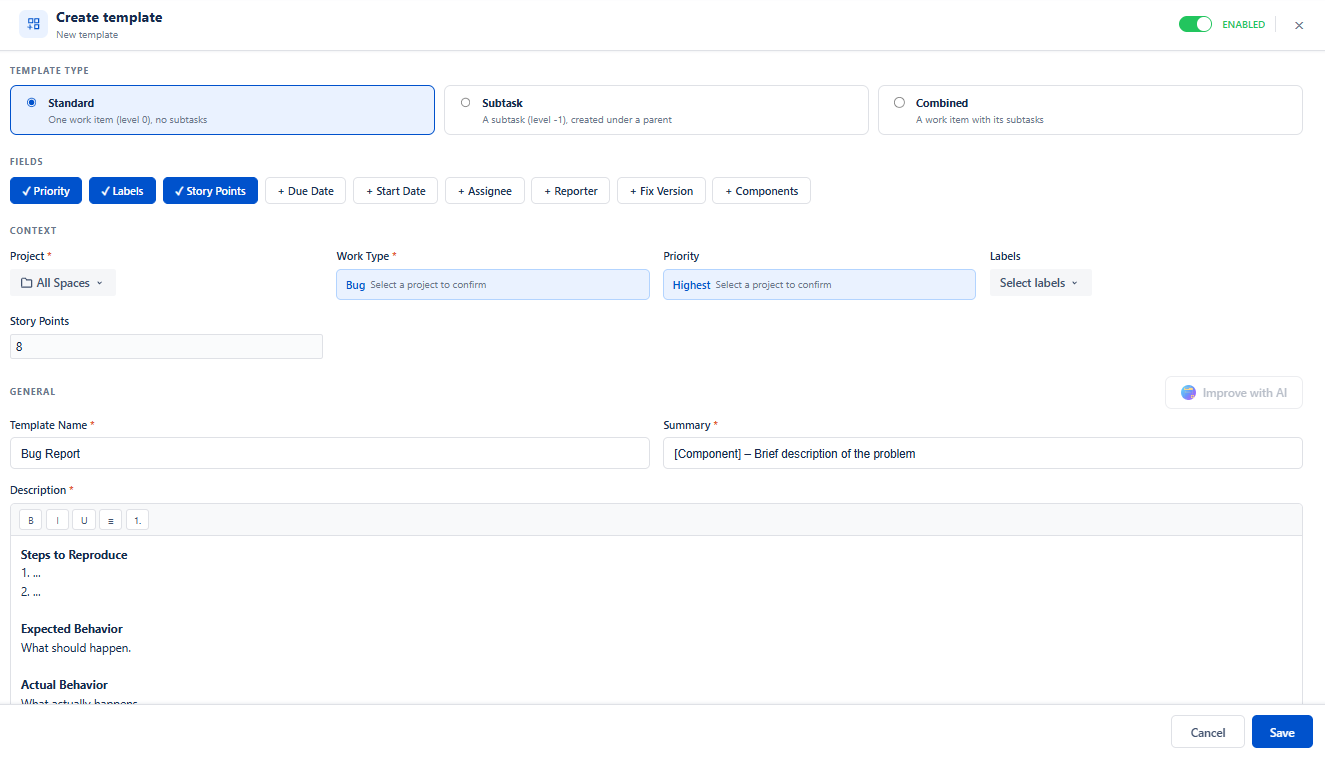Save the new template
This screenshot has width=1325, height=763.
click(1282, 732)
